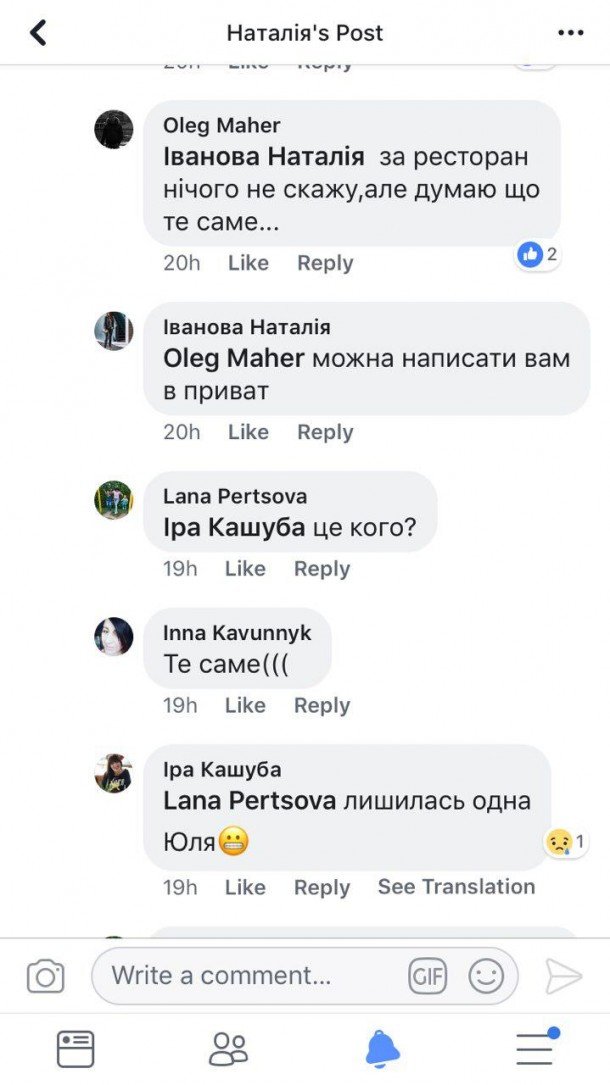
Task: Like Oleg Maher's comment
Action: click(x=248, y=263)
